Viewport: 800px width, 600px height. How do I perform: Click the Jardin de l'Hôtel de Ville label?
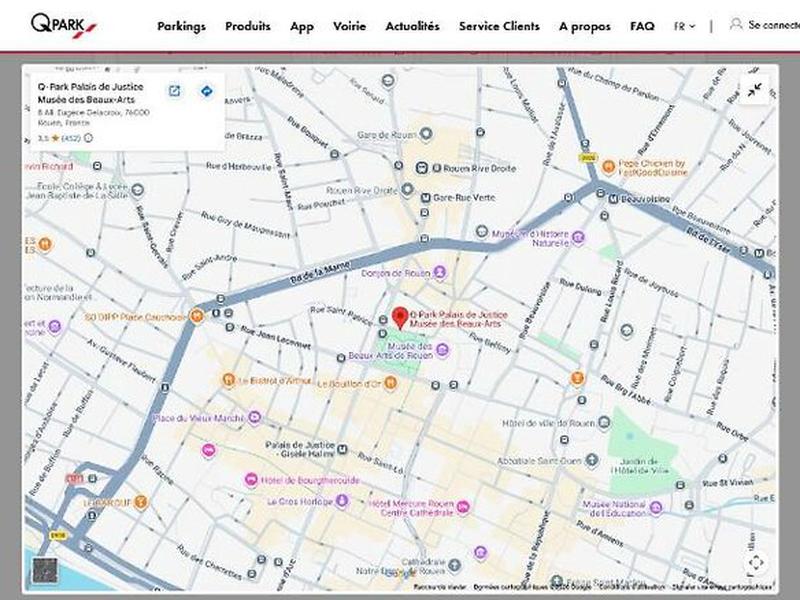point(640,465)
